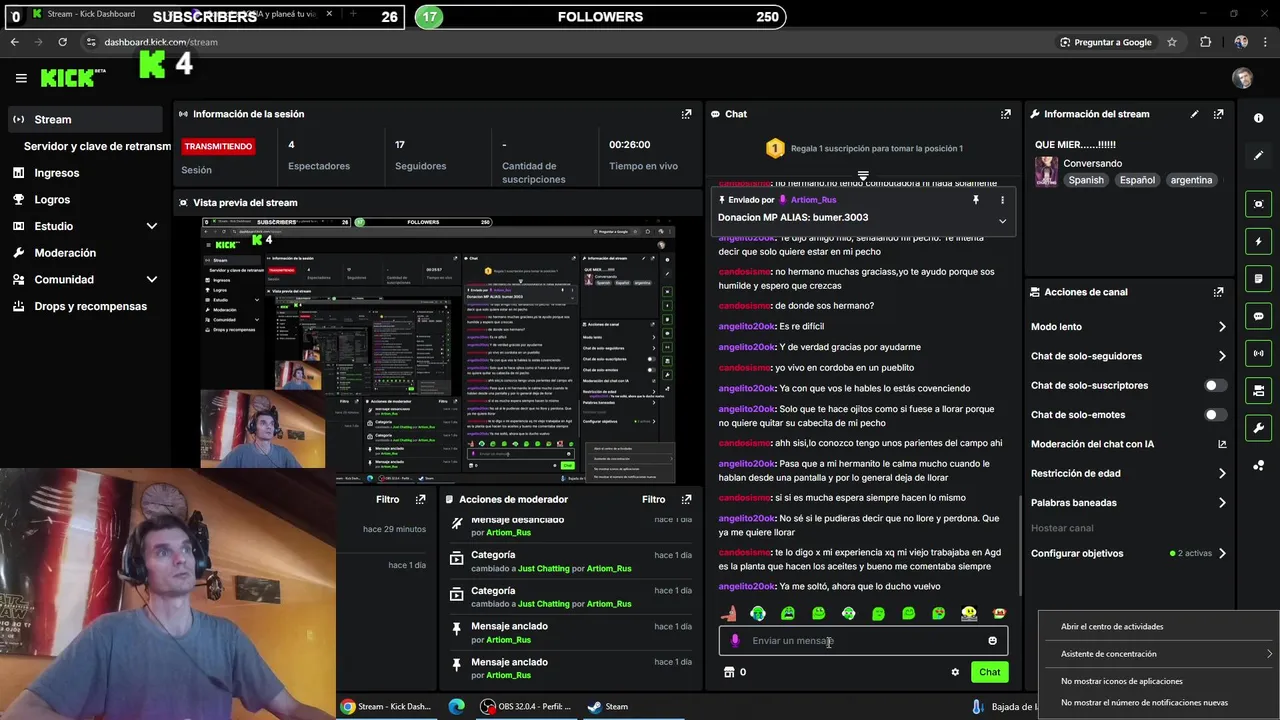Click the three-dots cluster icon in right sidebar

(x=1258, y=466)
